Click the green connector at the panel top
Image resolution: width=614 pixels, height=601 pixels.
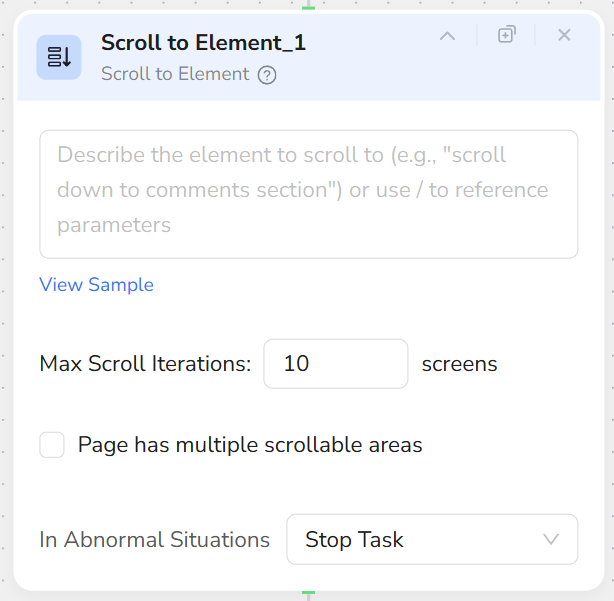tap(309, 6)
